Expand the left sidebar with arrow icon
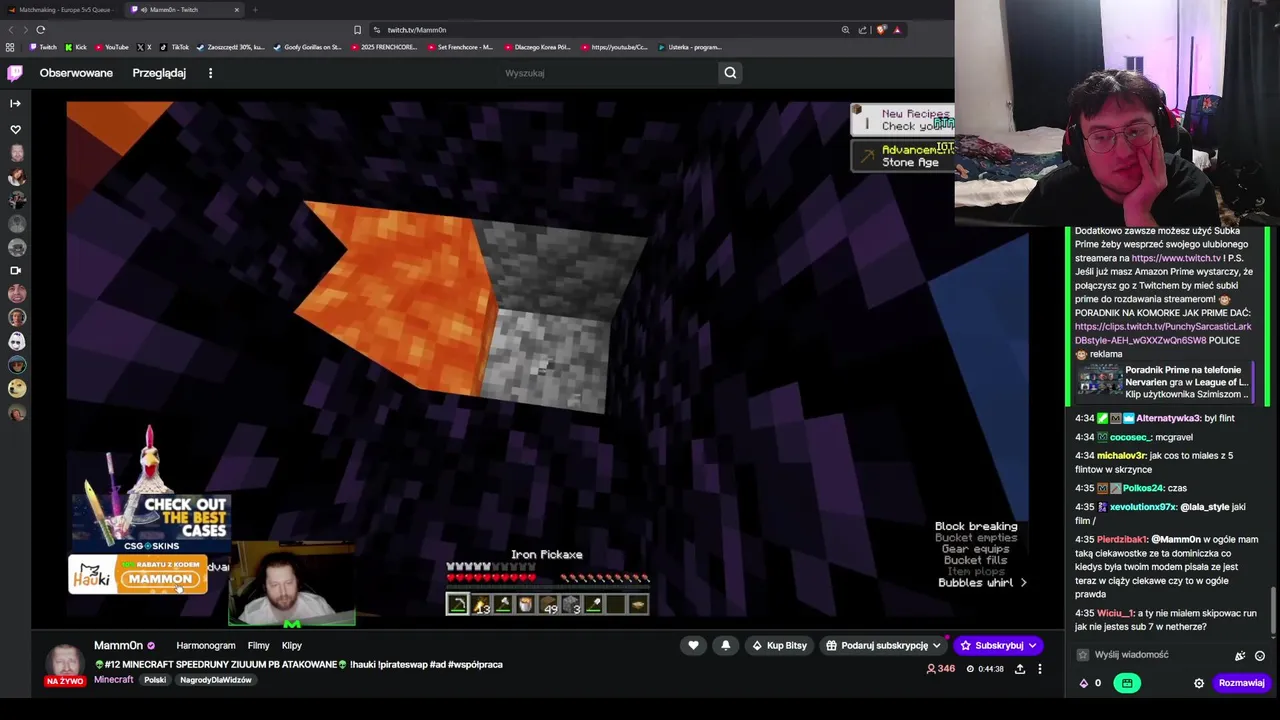1280x720 pixels. tap(15, 103)
